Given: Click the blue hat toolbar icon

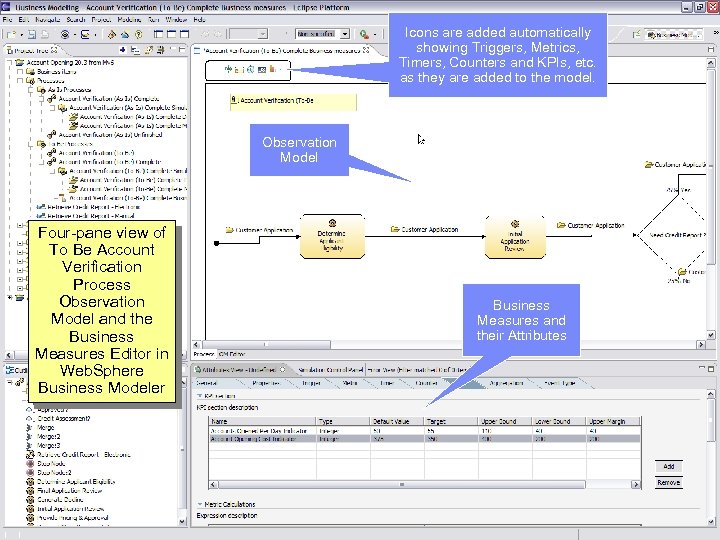Looking at the screenshot, I should (125, 34).
